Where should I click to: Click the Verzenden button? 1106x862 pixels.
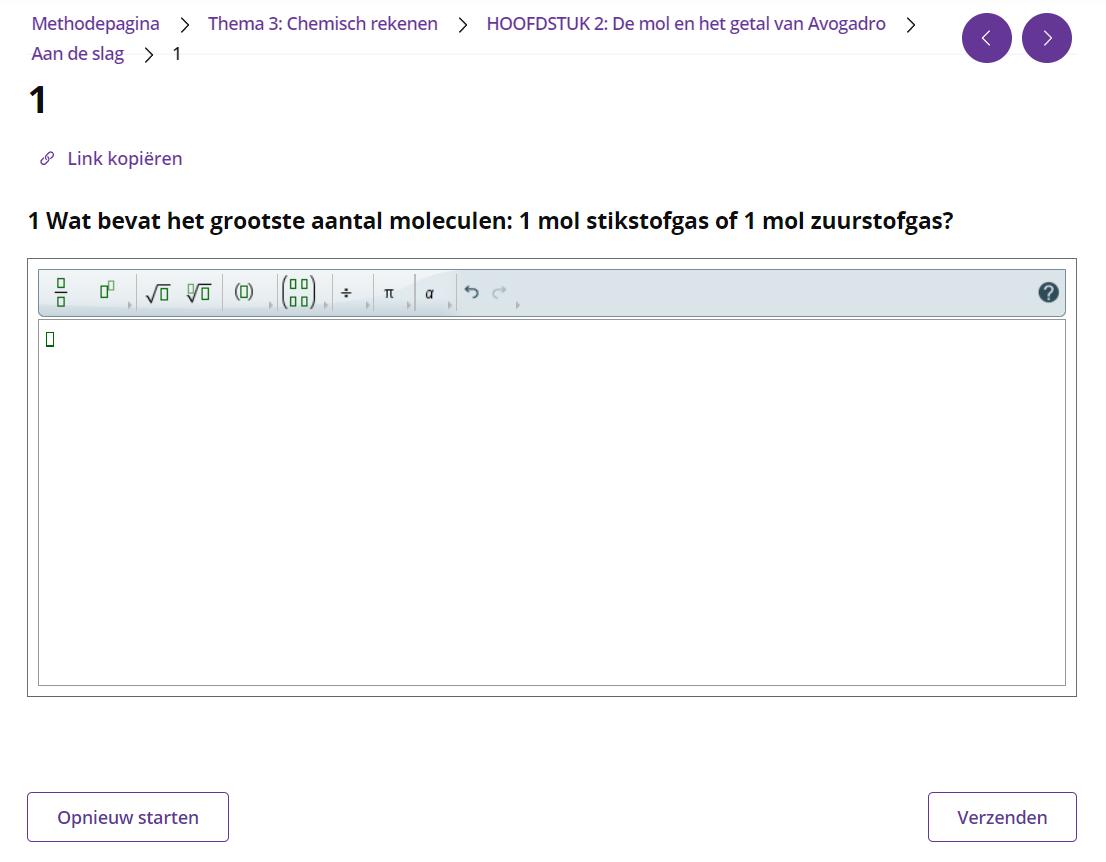[x=1002, y=817]
